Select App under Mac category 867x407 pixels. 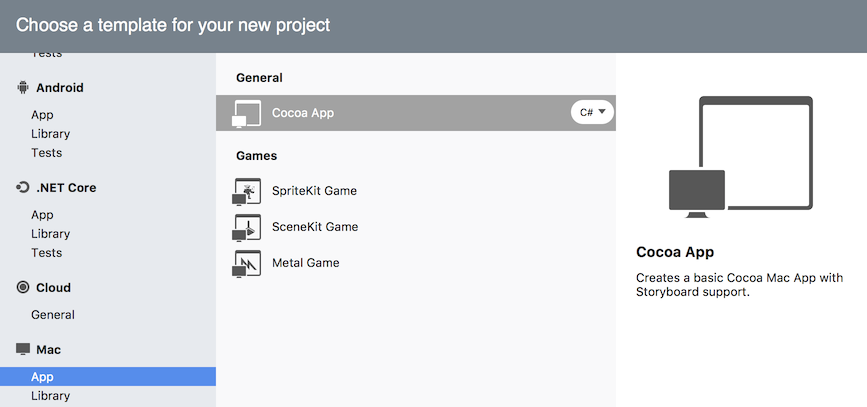pos(108,377)
